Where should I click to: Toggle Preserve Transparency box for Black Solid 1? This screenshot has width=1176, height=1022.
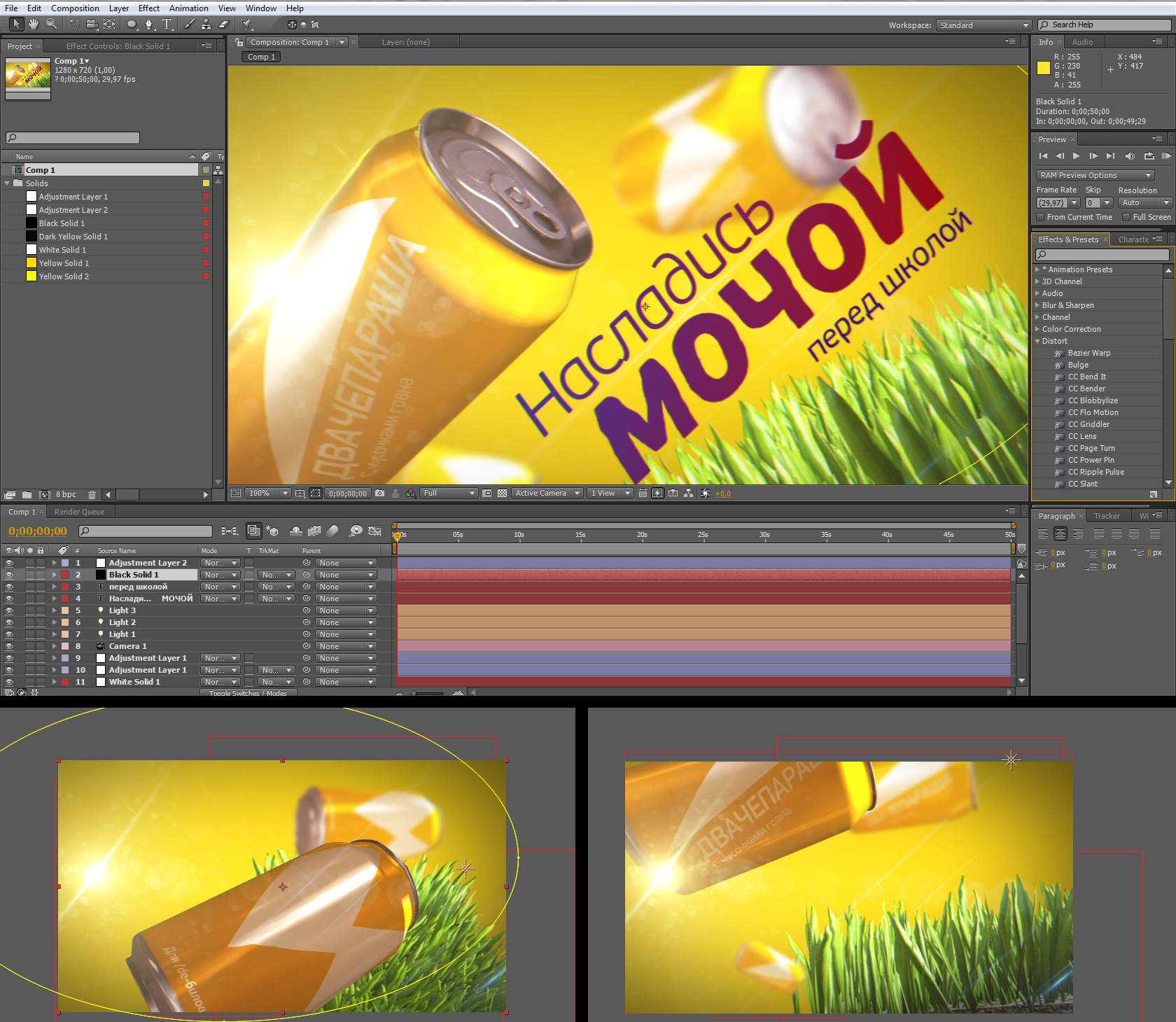coord(249,575)
